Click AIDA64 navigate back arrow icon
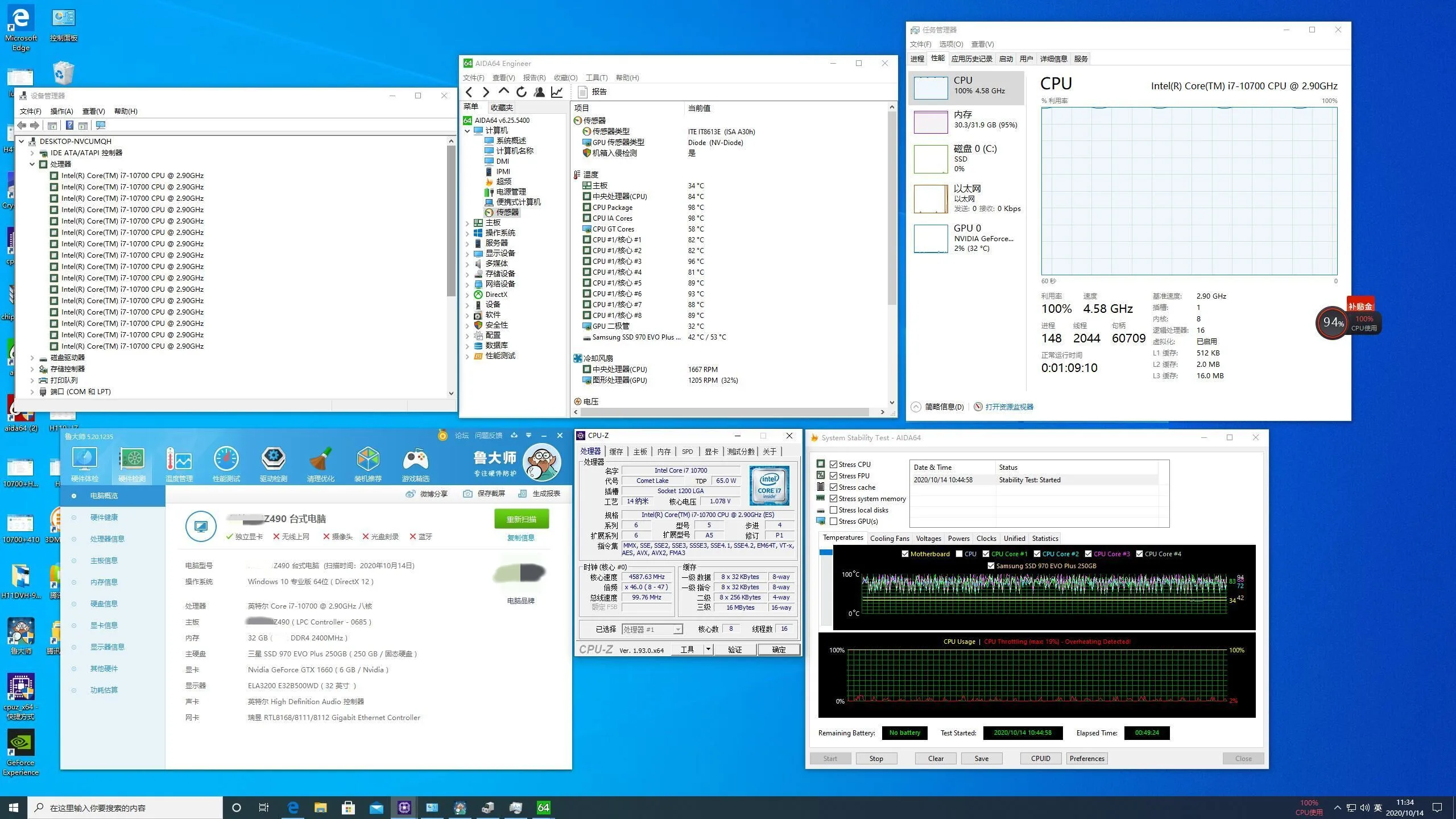 (x=469, y=92)
